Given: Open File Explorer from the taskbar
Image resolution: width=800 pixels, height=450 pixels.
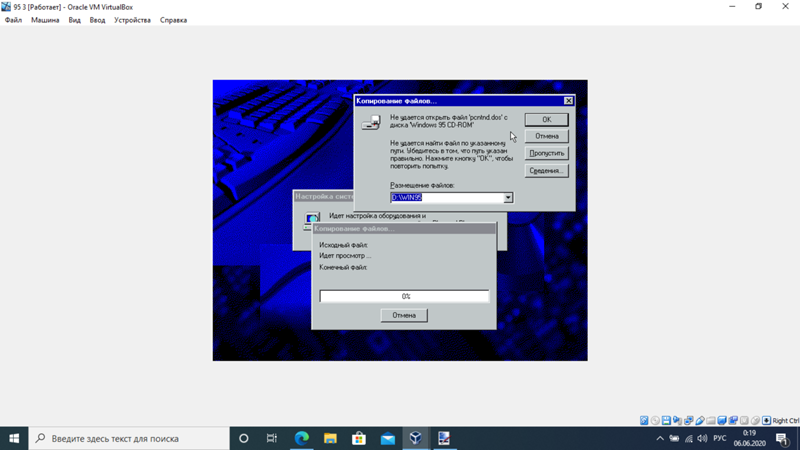Looking at the screenshot, I should point(330,438).
